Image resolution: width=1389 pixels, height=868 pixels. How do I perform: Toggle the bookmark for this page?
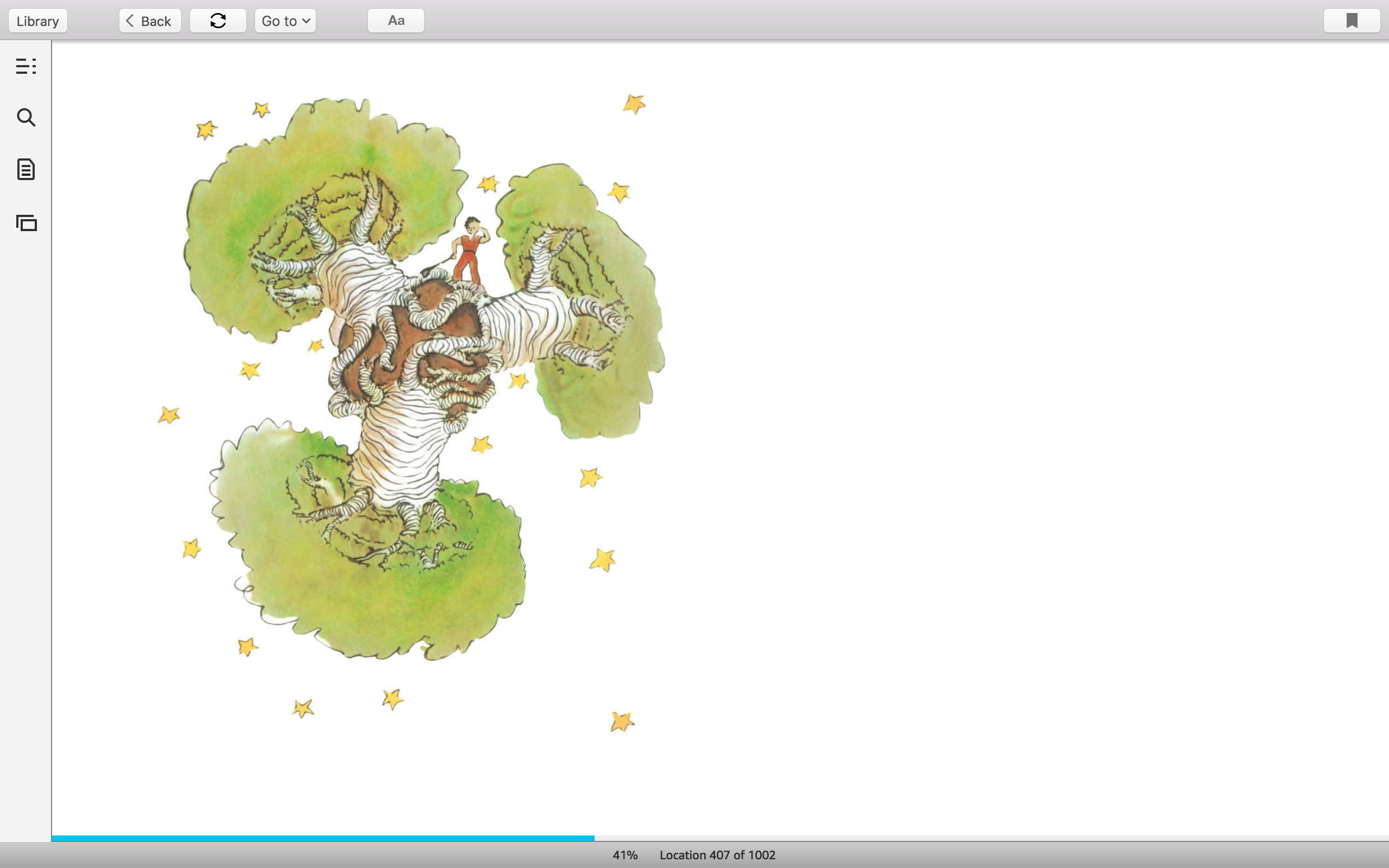tap(1351, 21)
